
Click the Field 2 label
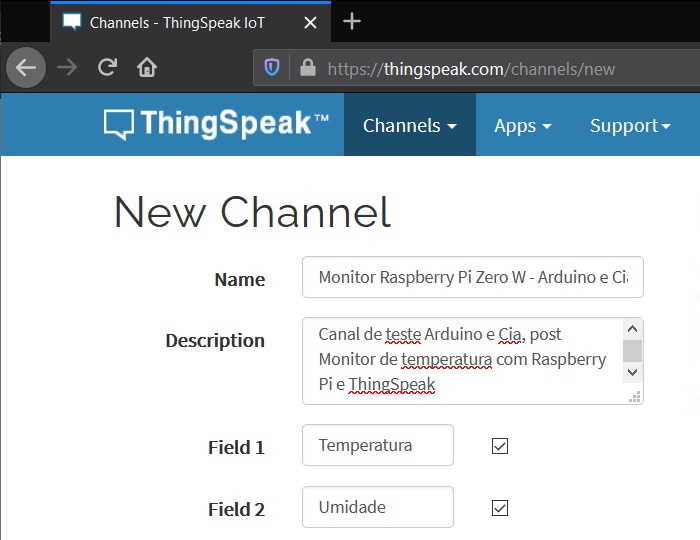click(x=236, y=509)
